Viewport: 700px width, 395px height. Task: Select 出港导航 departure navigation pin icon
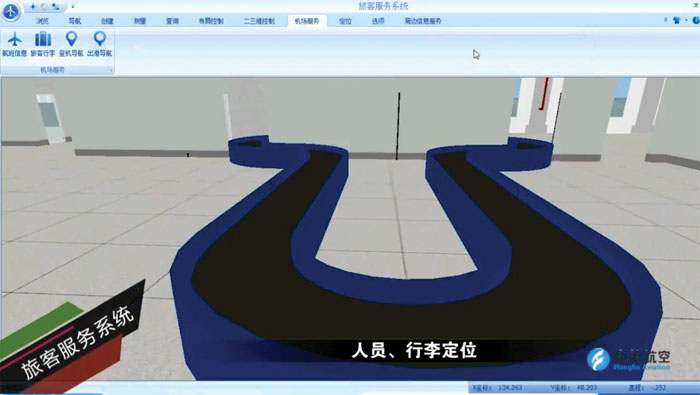[100, 44]
